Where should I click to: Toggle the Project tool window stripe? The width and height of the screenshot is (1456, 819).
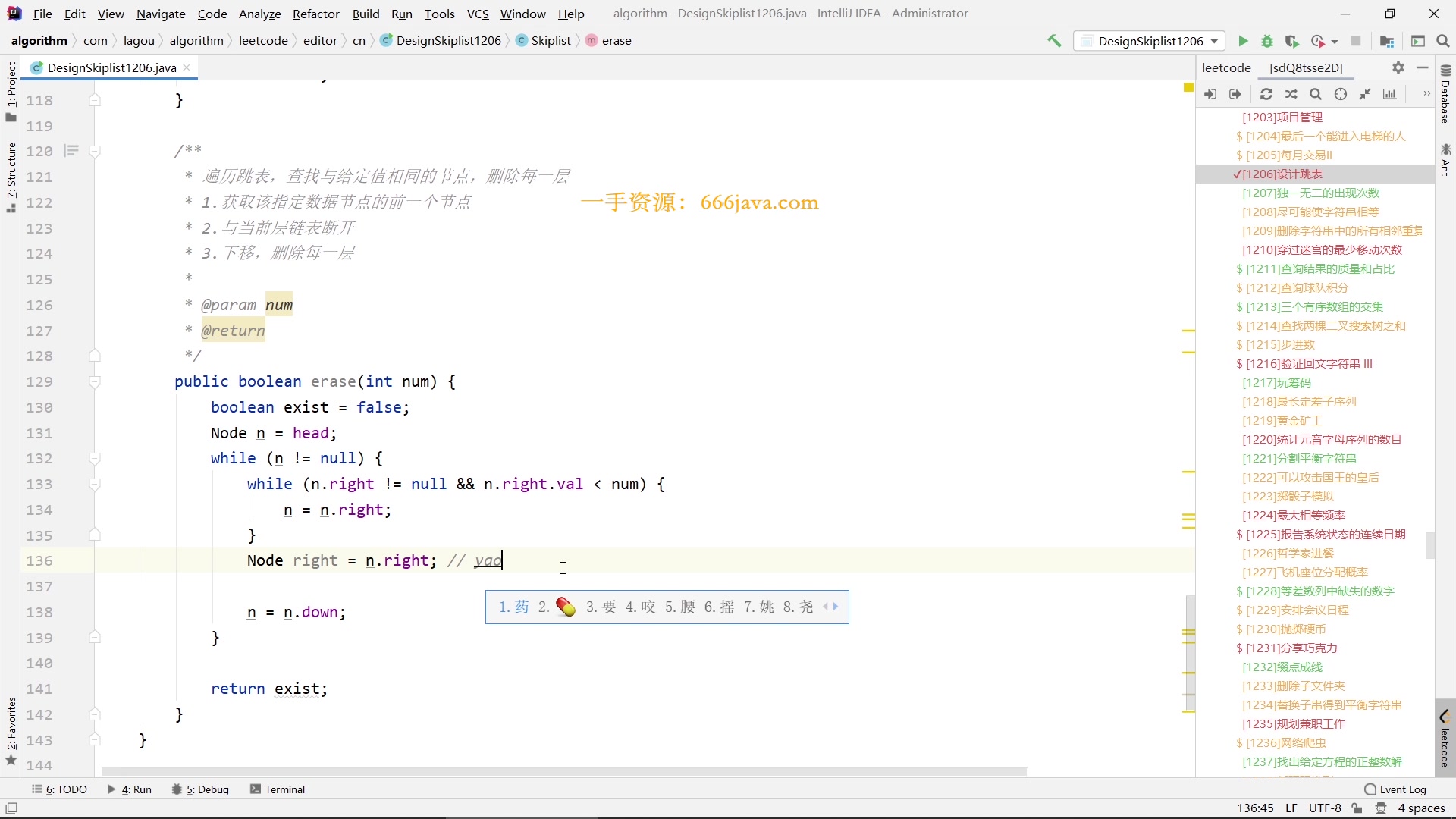[11, 89]
